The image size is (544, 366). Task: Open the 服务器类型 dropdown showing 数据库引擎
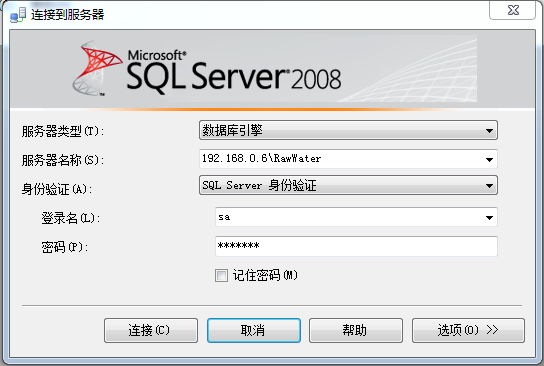point(348,130)
